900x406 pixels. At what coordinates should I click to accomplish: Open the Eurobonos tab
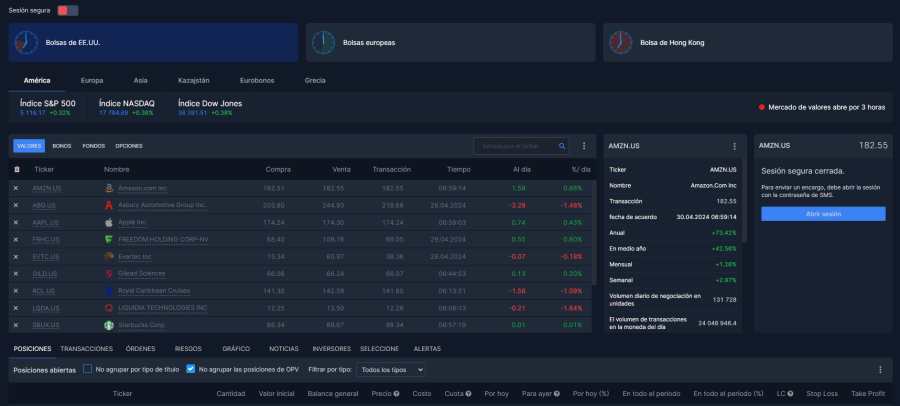coord(258,80)
